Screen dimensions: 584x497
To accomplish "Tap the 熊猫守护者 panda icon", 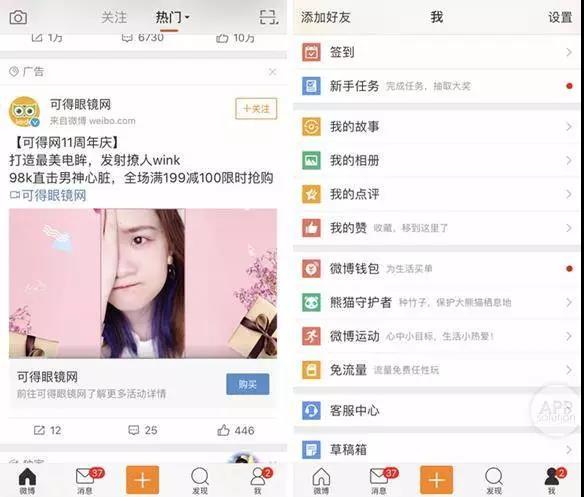I will pos(311,302).
